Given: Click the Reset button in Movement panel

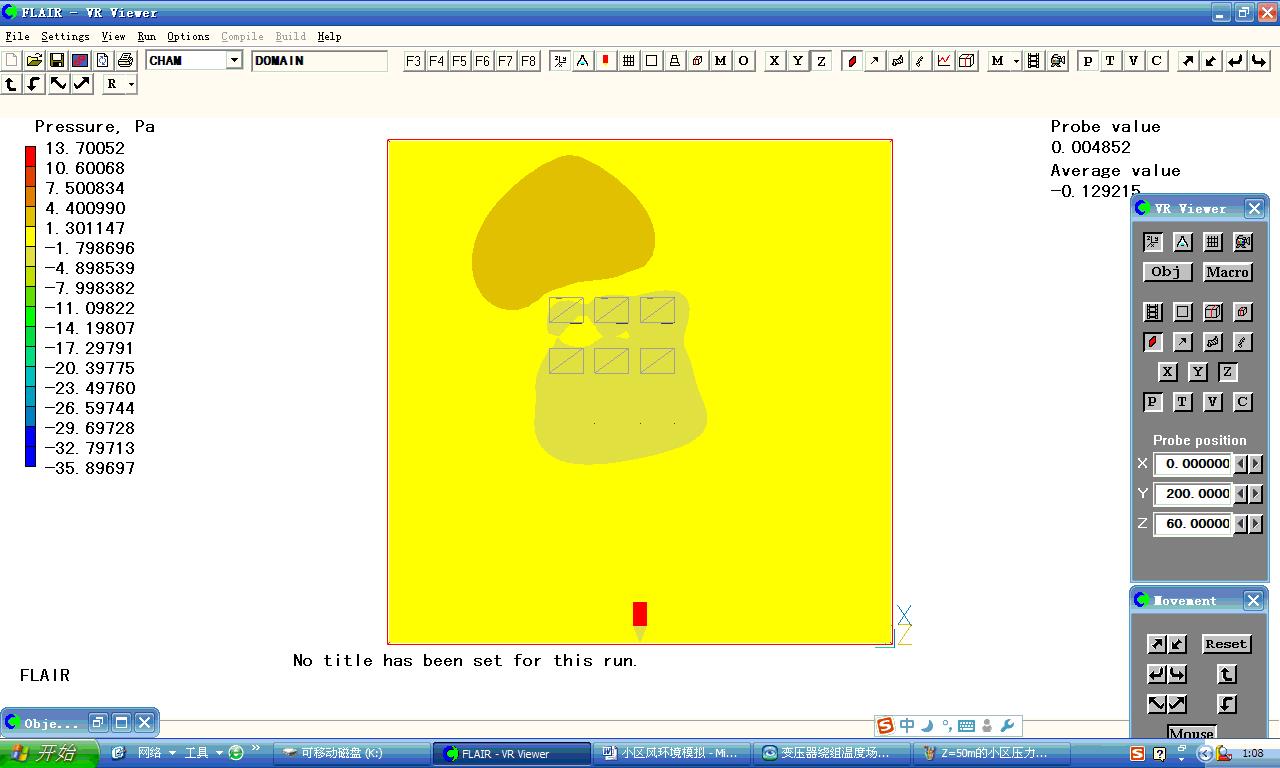Looking at the screenshot, I should (x=1226, y=644).
